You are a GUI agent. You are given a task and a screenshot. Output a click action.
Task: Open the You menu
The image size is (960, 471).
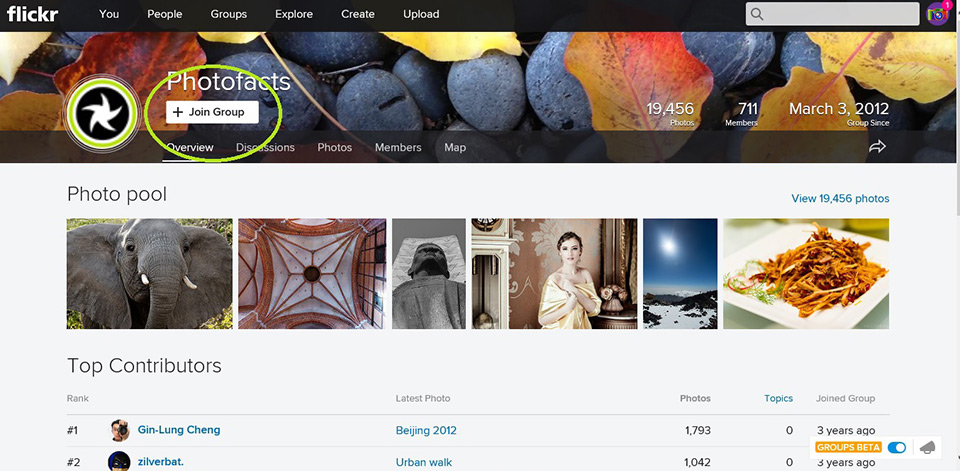109,14
